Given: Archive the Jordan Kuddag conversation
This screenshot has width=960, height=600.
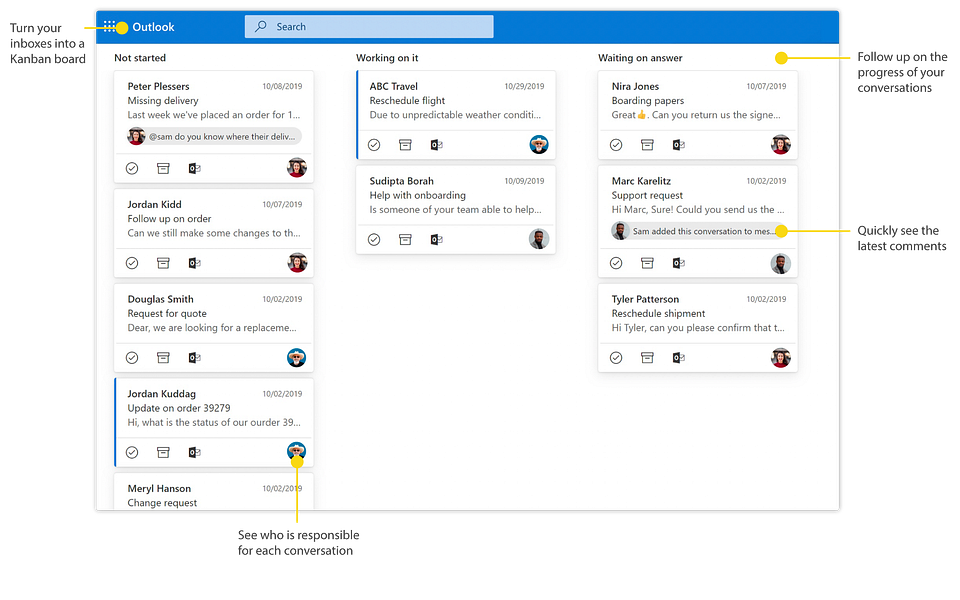Looking at the screenshot, I should [163, 452].
